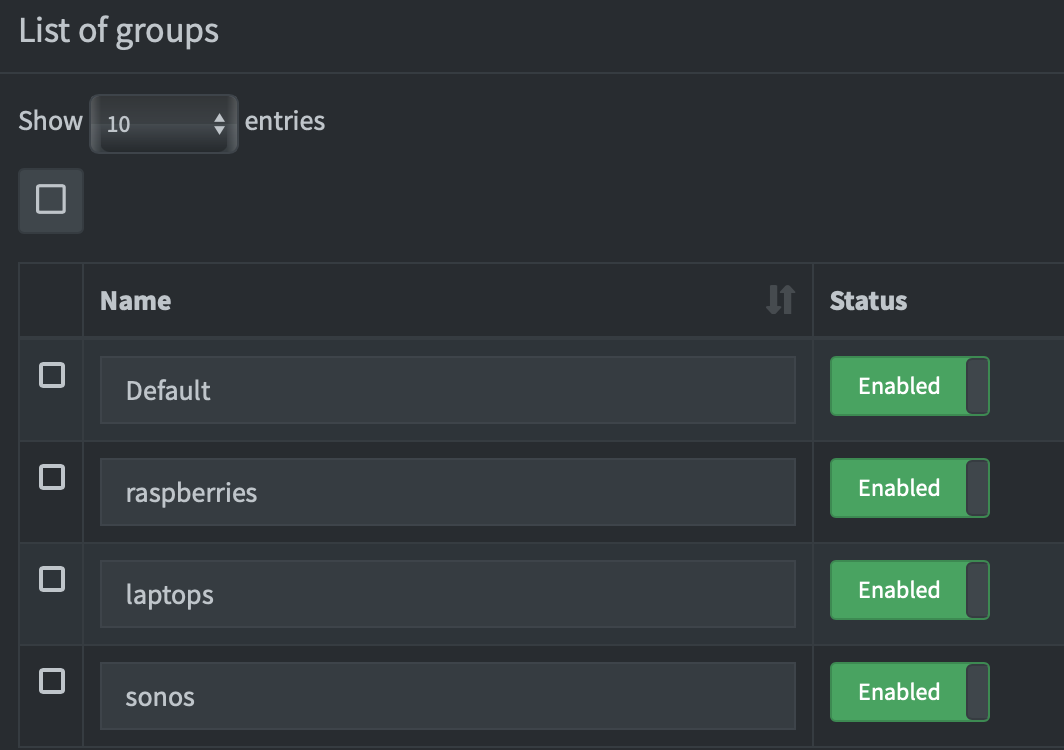Disable the laptops group
The height and width of the screenshot is (750, 1064).
[x=908, y=590]
